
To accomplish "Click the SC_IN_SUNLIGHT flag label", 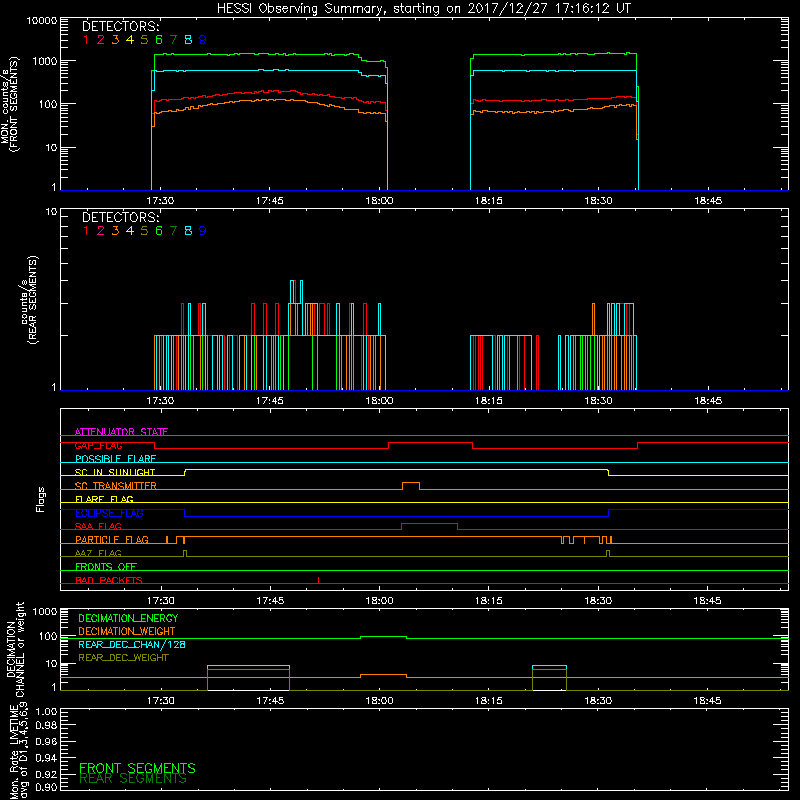I will [x=115, y=472].
